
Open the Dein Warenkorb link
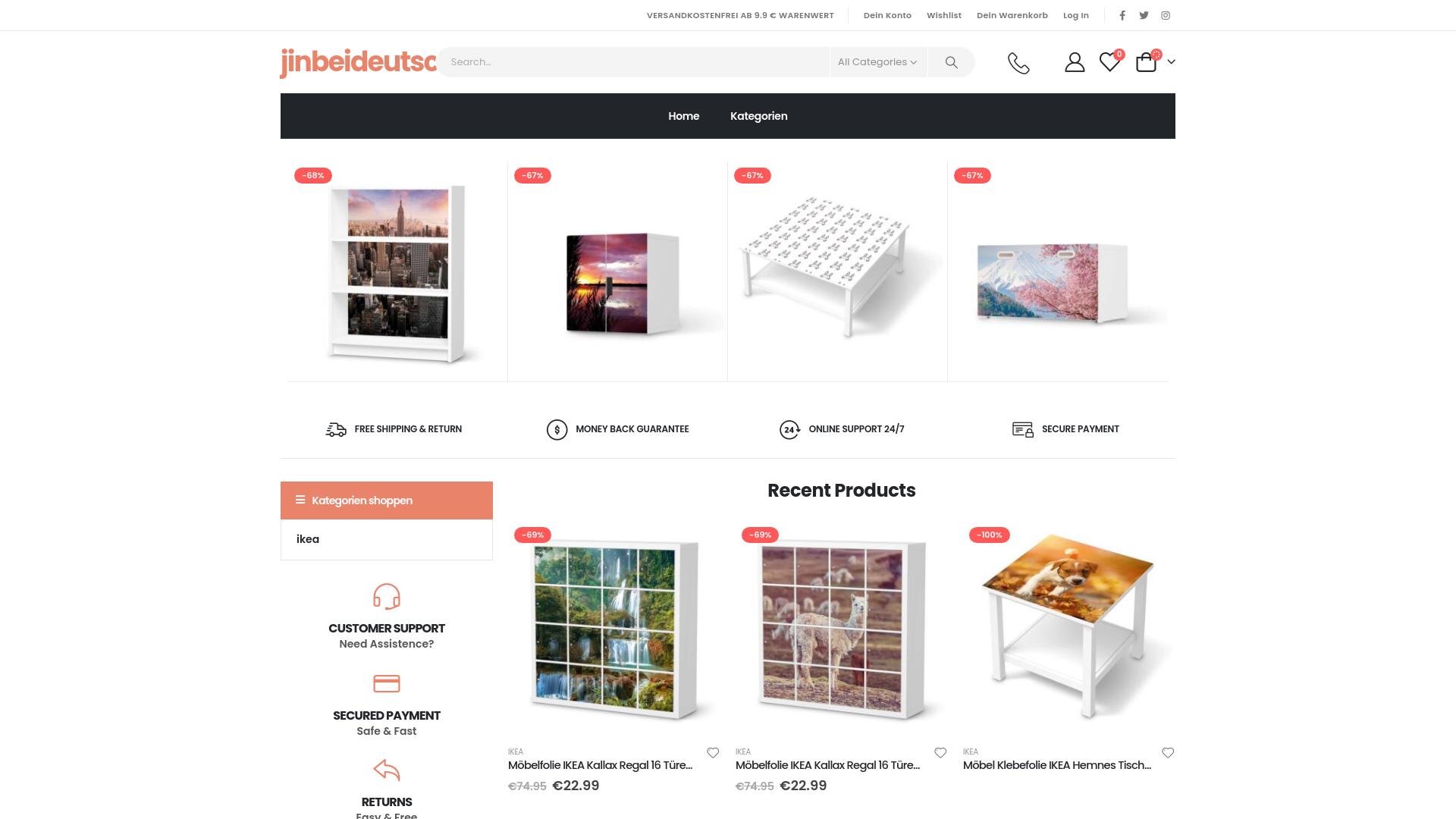pos(1012,15)
